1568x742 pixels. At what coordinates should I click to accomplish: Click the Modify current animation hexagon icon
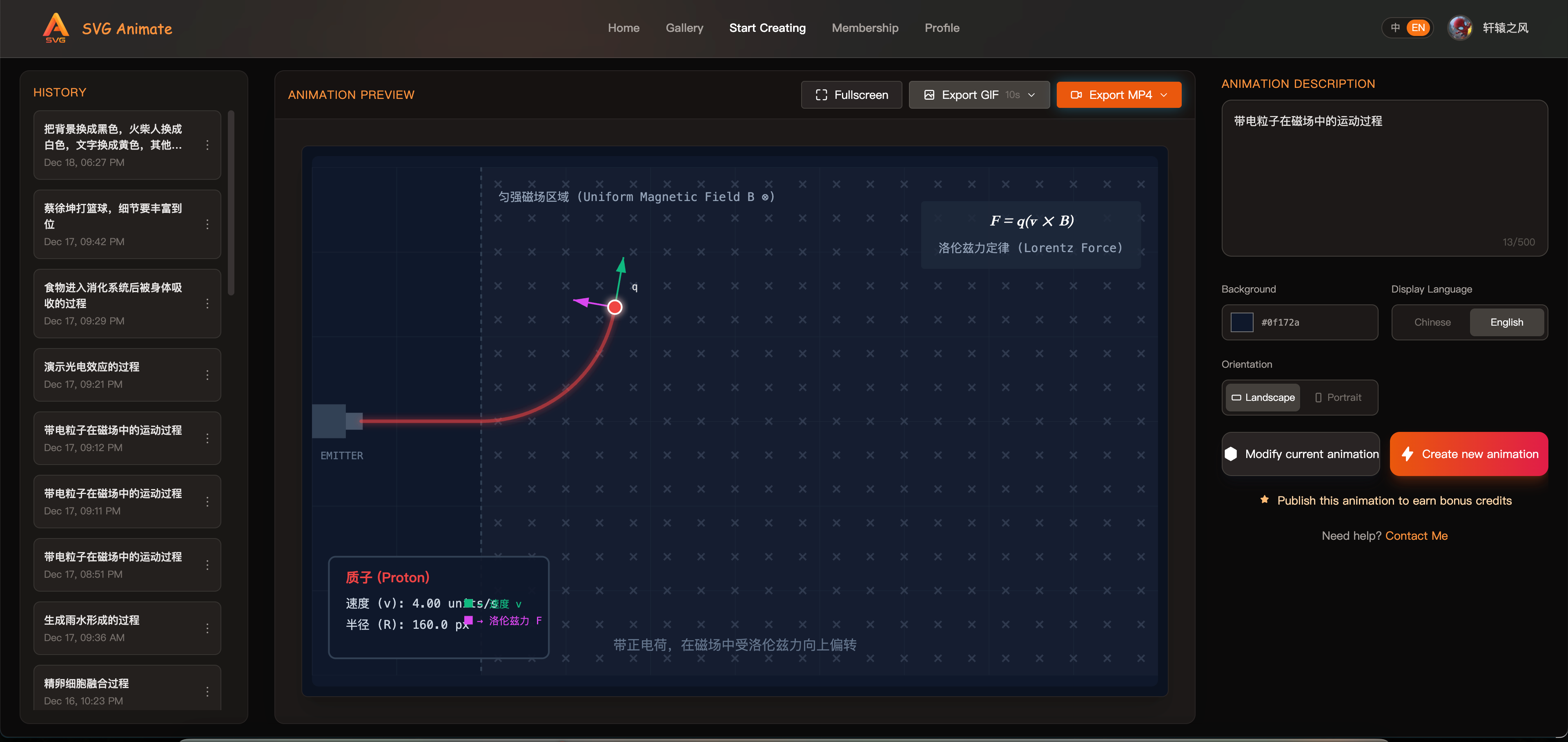click(x=1232, y=454)
